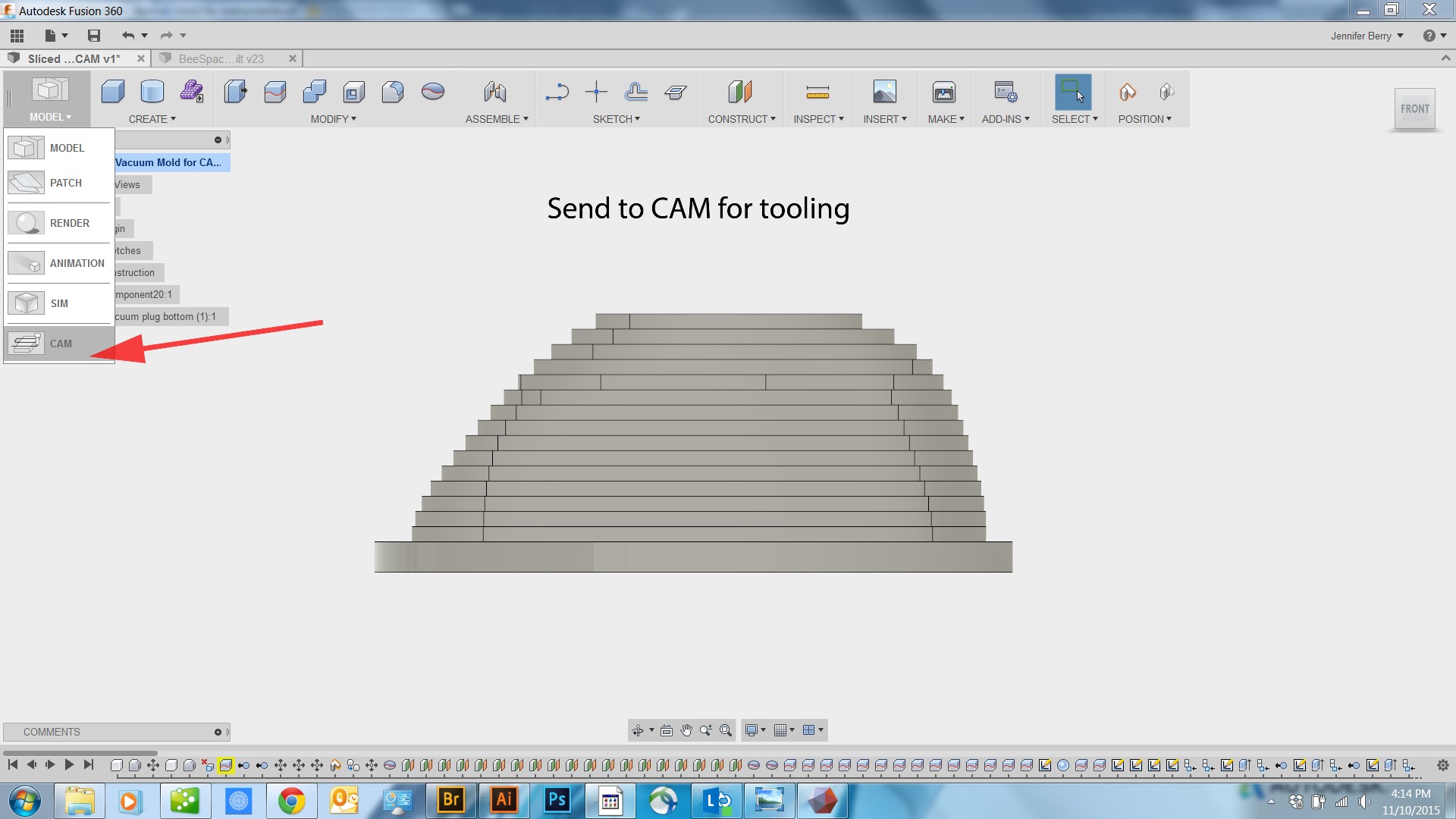Open the Jennifer Berry account dropdown

pos(1367,36)
